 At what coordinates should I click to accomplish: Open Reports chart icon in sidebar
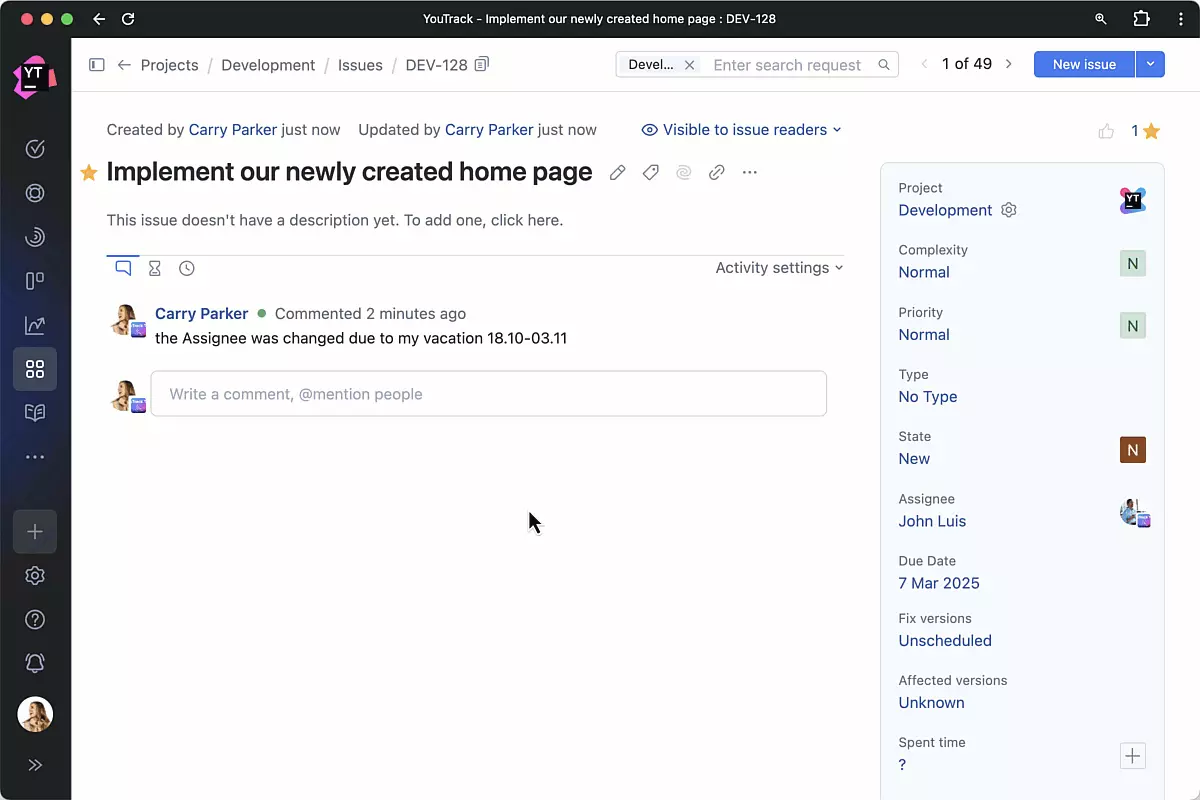click(35, 325)
